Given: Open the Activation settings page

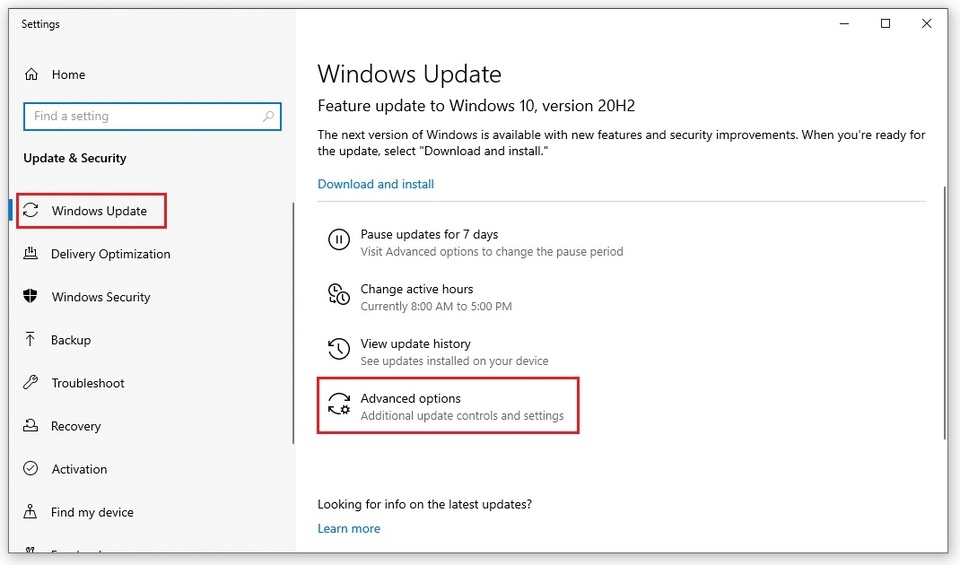Looking at the screenshot, I should [x=79, y=469].
